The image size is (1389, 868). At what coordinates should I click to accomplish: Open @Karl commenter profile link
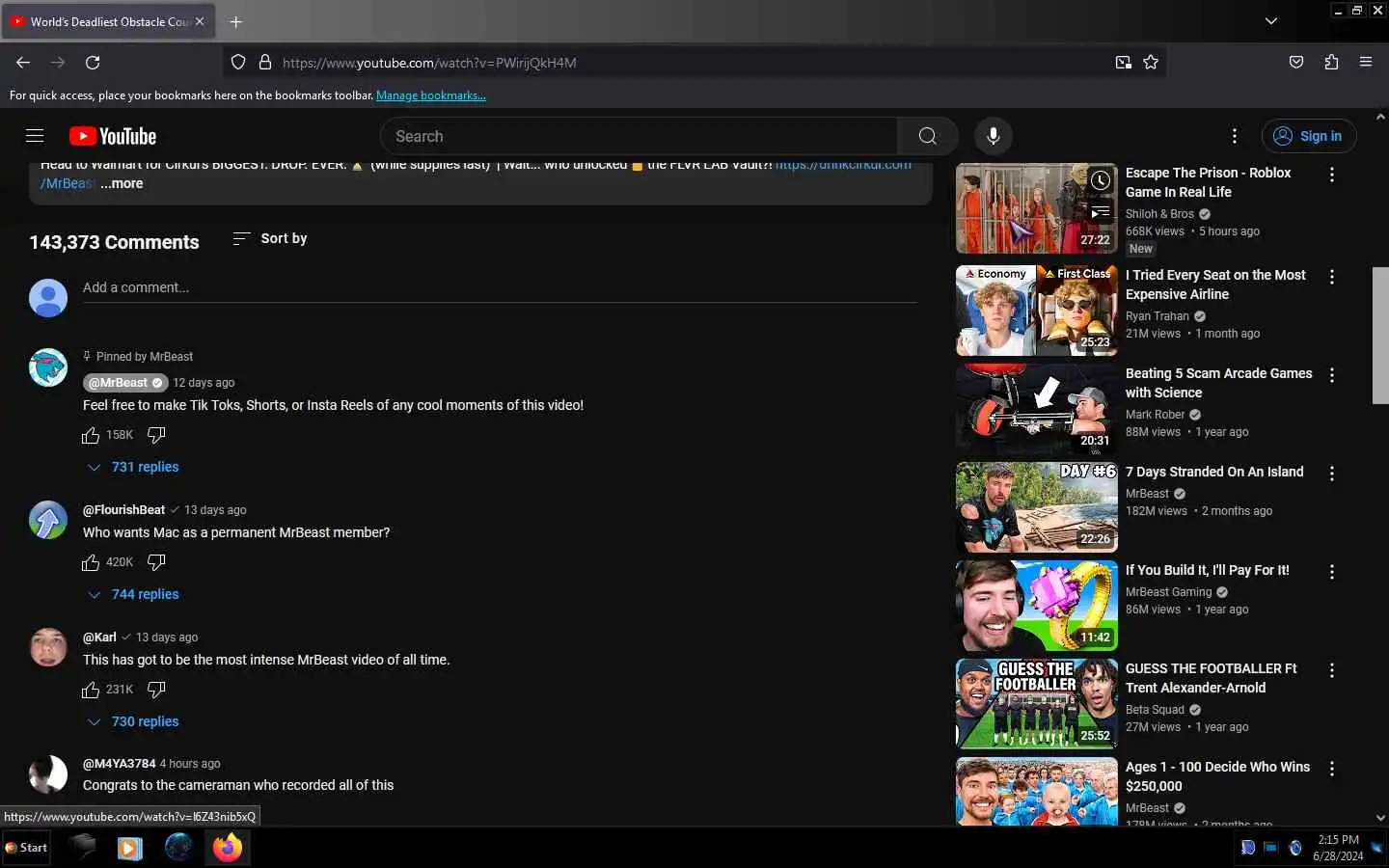click(x=99, y=637)
